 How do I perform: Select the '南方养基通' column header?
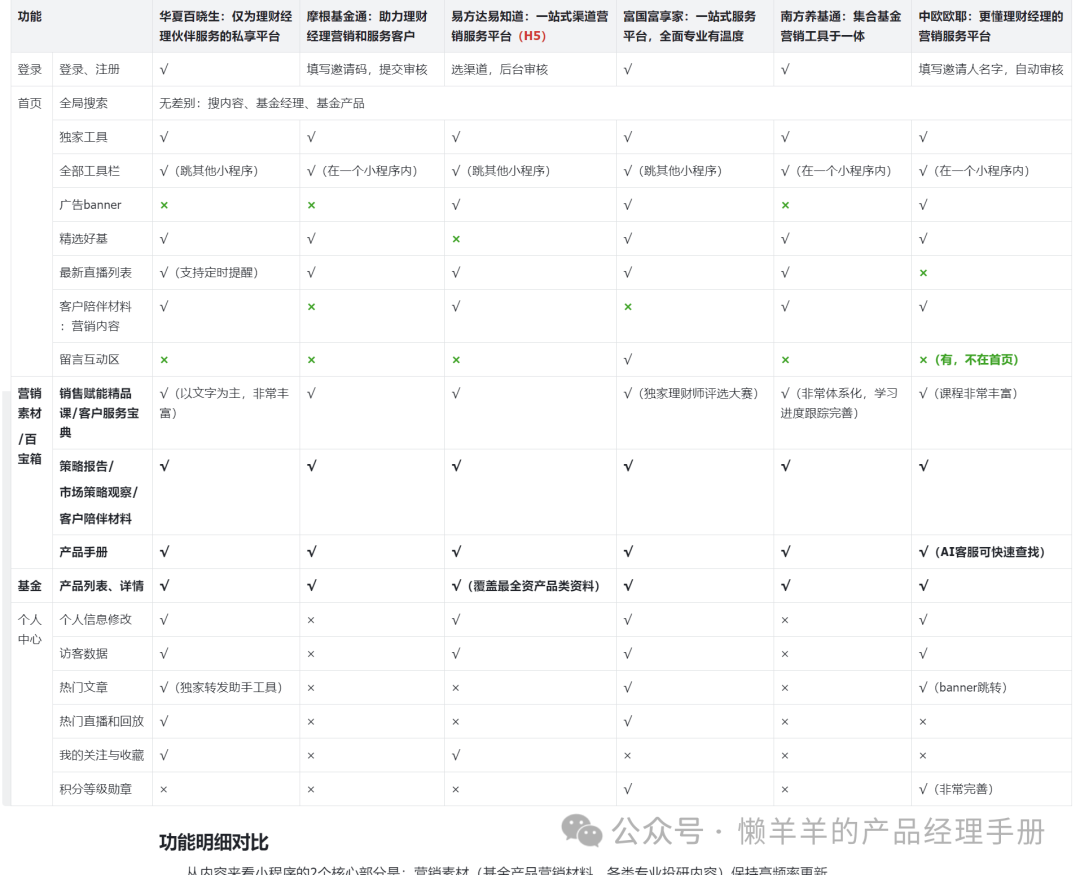840,26
